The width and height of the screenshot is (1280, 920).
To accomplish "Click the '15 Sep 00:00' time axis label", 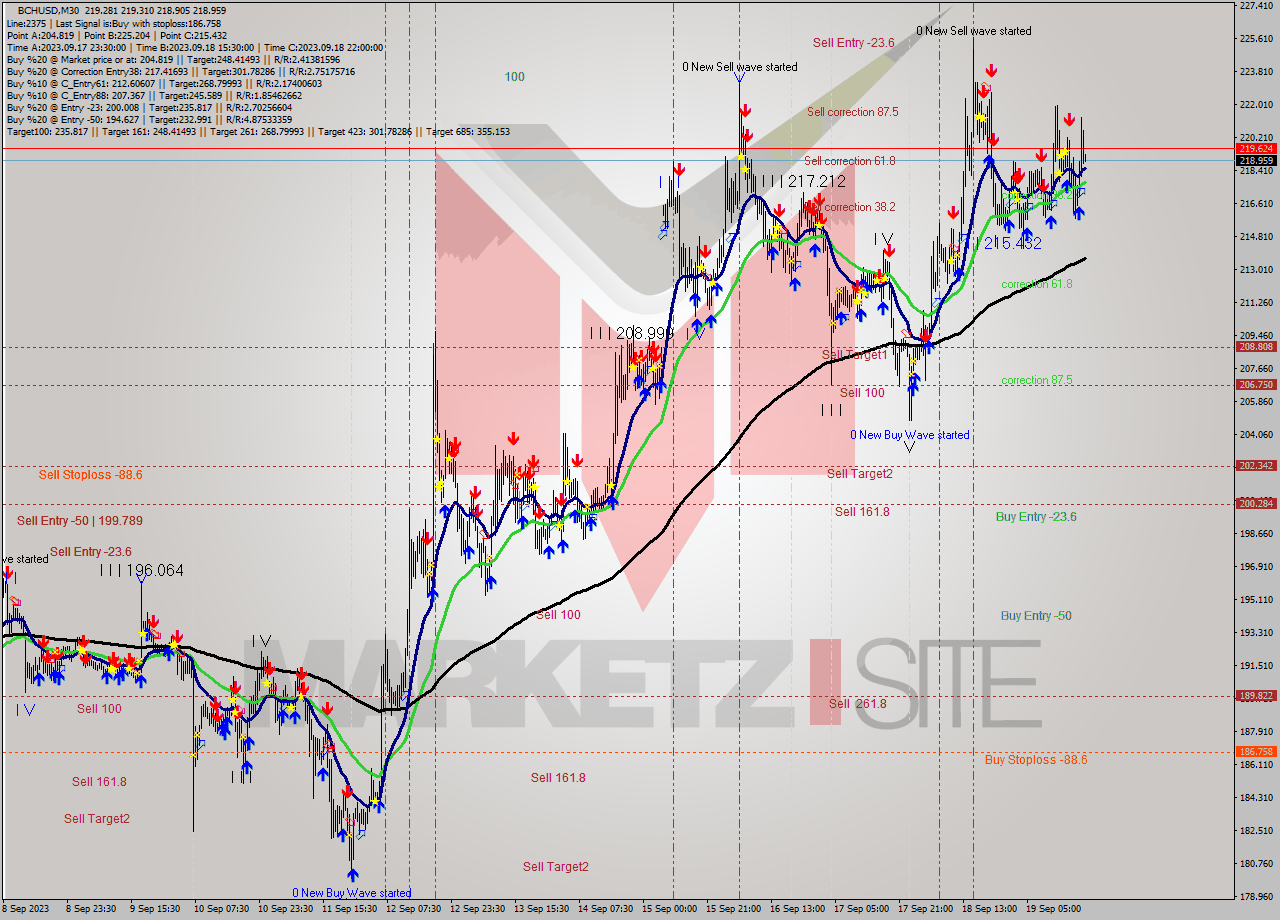I will (671, 909).
